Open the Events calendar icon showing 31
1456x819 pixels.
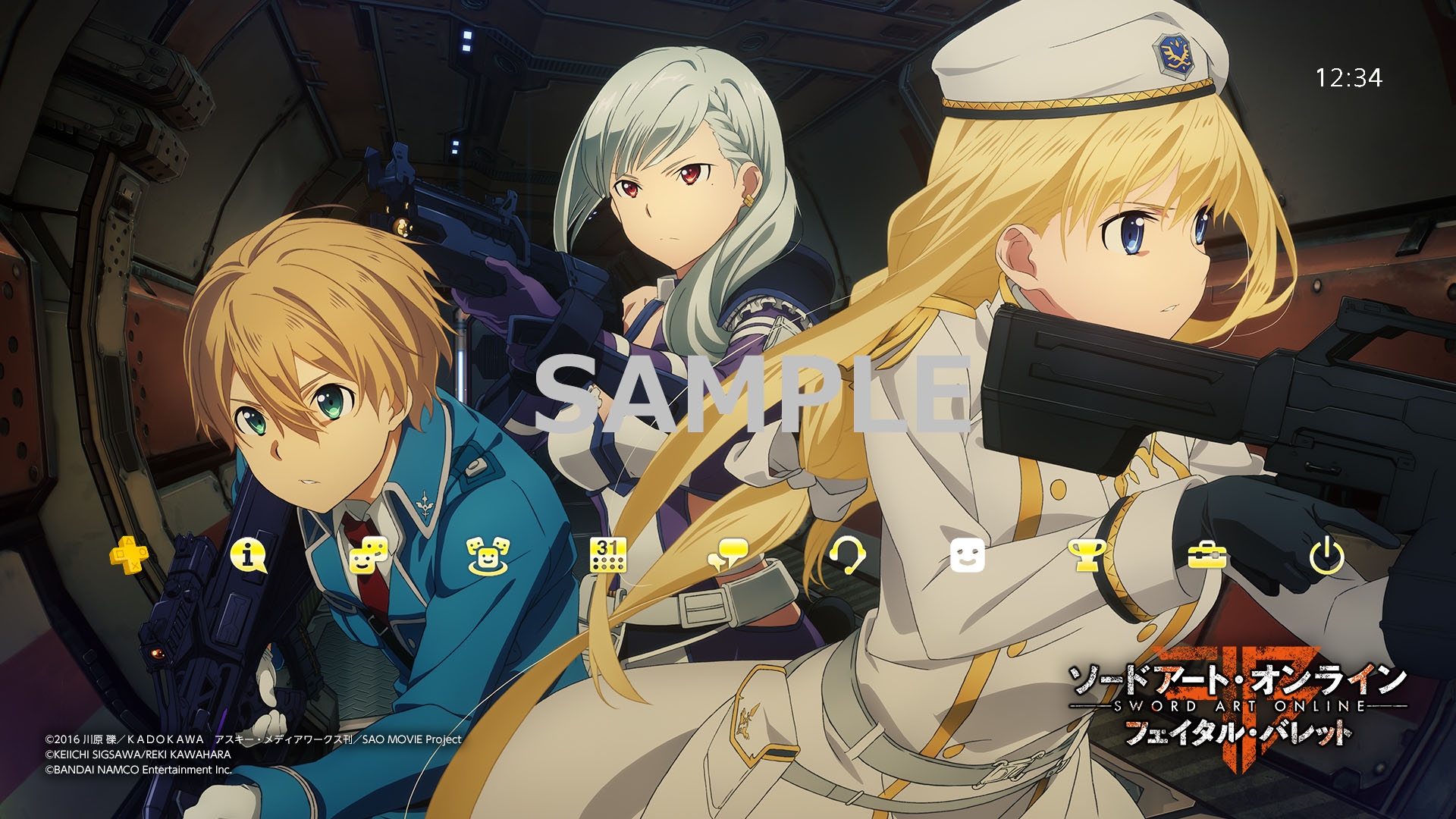tap(608, 556)
